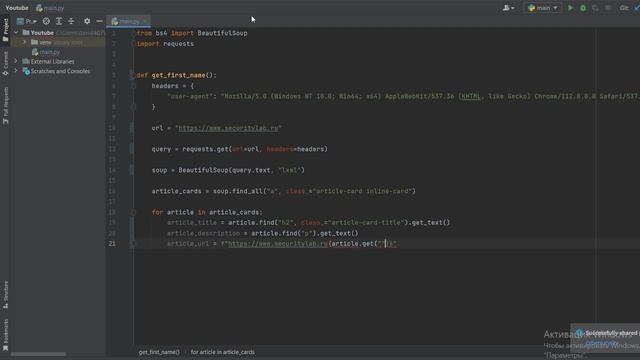Click the Project panel horizontal scrollbar

tap(39, 354)
